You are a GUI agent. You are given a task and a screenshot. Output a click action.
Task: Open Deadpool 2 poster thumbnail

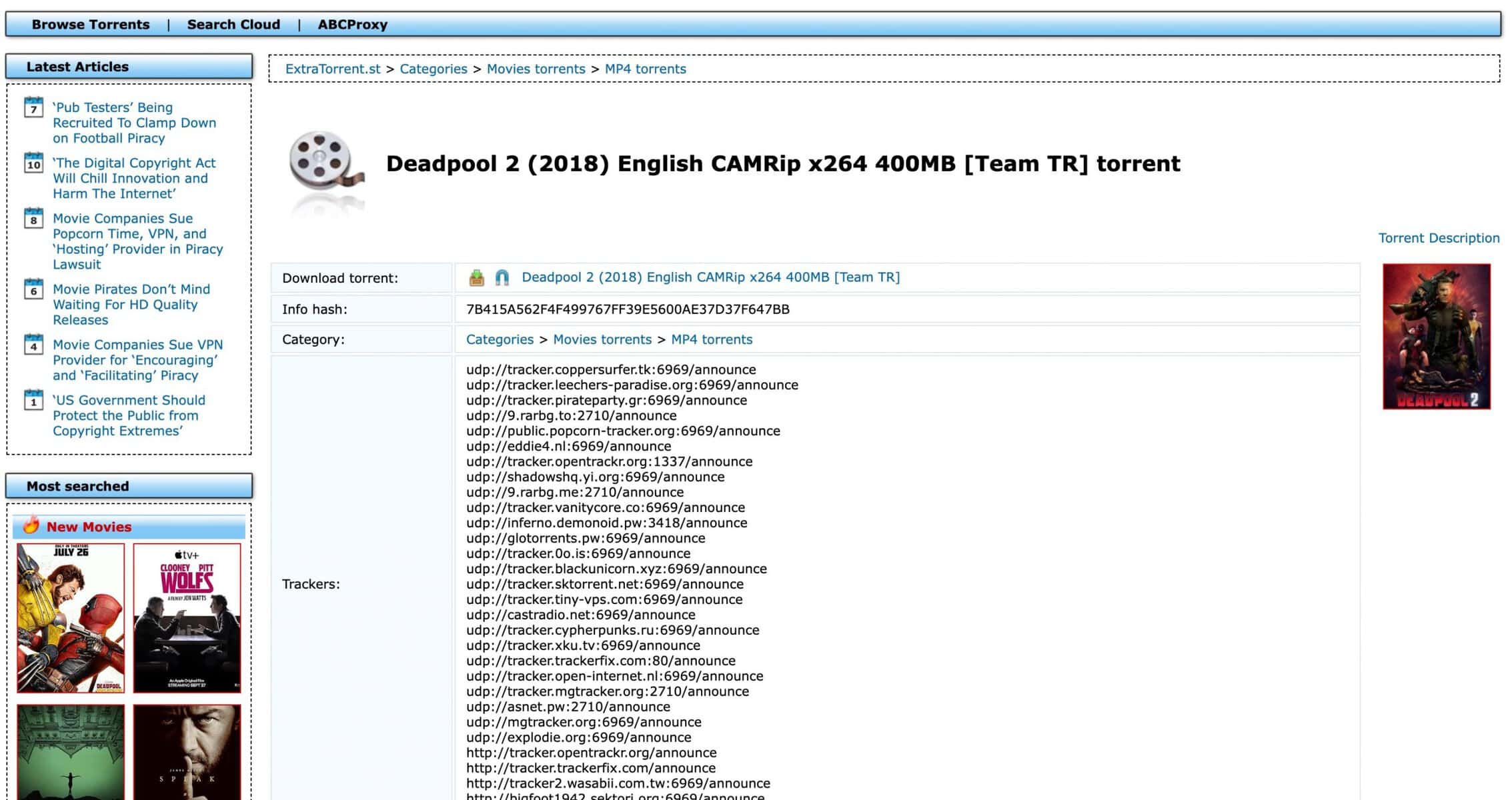(x=1436, y=337)
